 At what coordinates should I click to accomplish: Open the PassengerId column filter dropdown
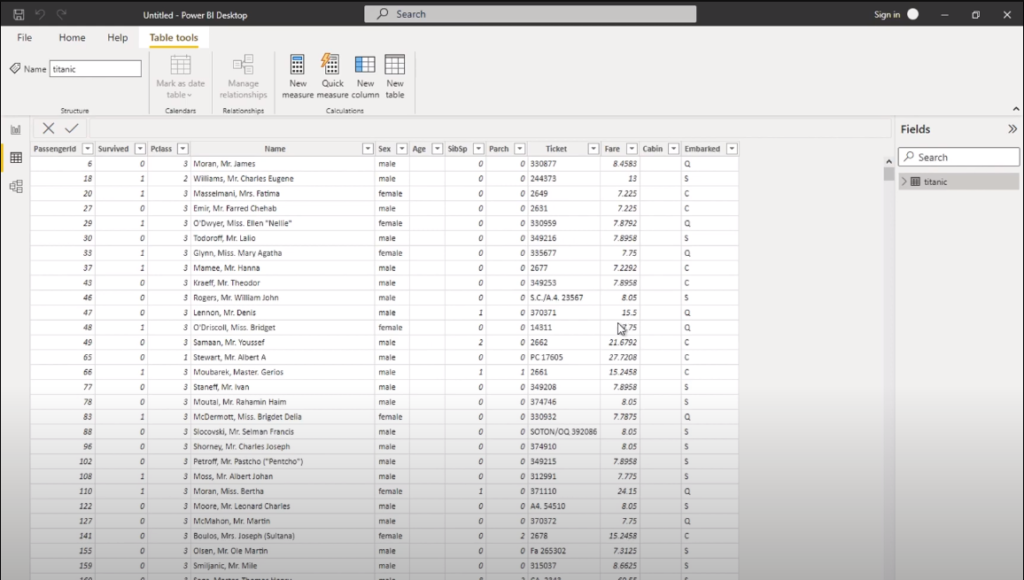87,148
